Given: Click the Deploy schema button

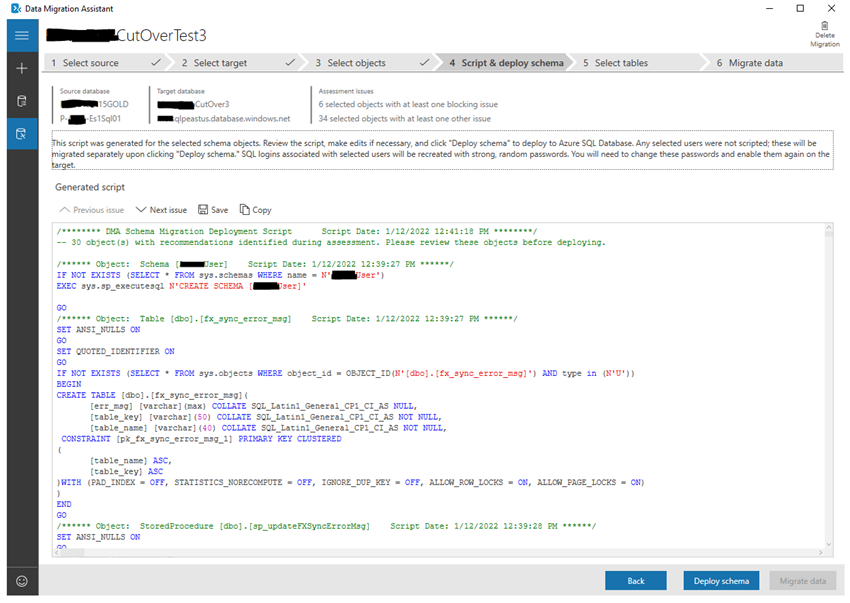Looking at the screenshot, I should 721,580.
